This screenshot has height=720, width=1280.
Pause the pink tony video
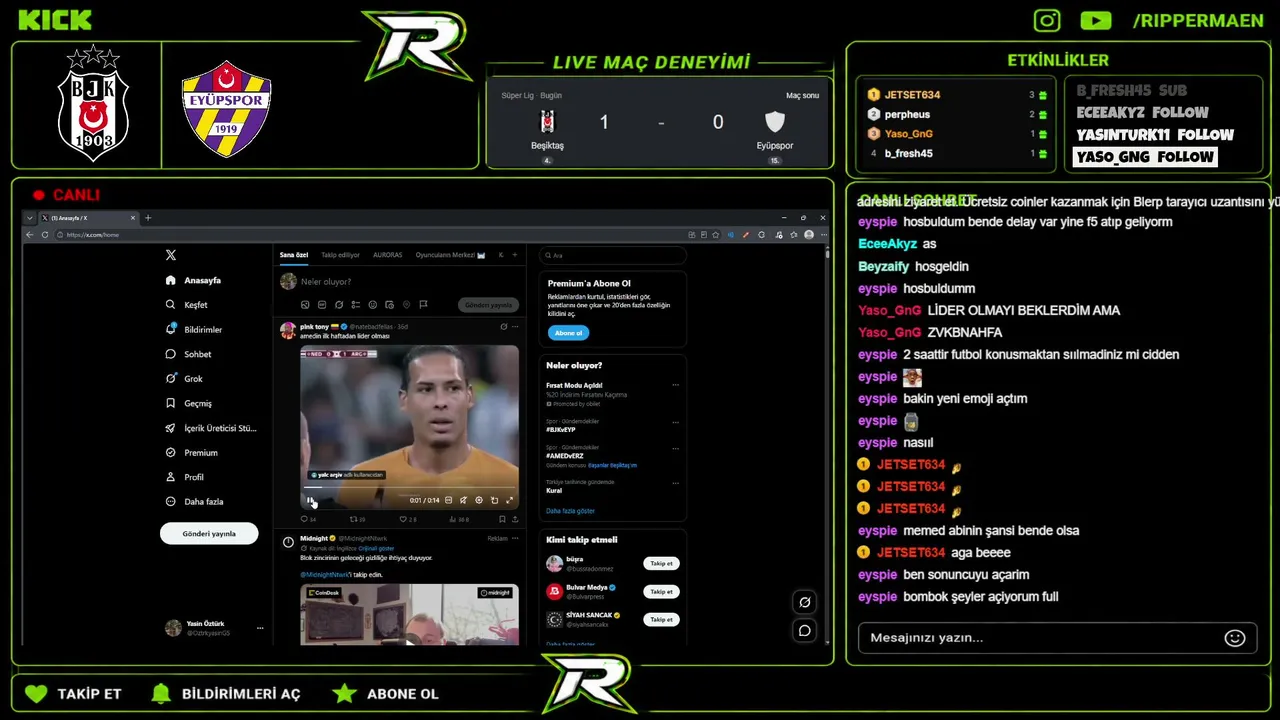click(310, 500)
